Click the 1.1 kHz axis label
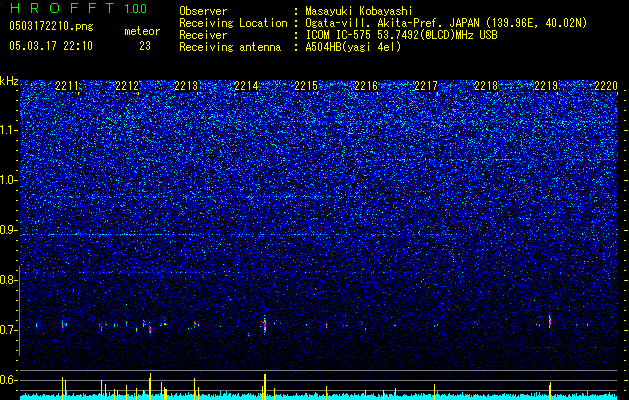The height and width of the screenshot is (400, 629). tap(9, 130)
